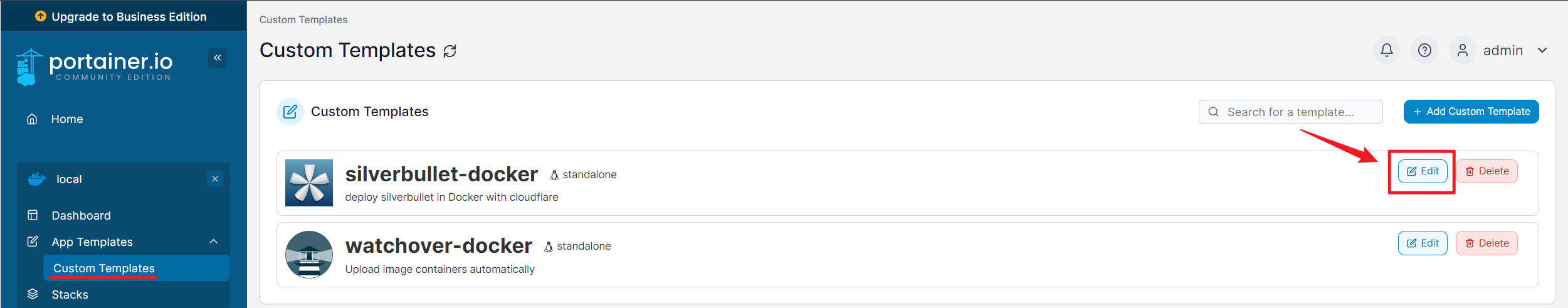Collapse the sidebar with double-chevron icon
This screenshot has height=308, width=1568.
[x=217, y=58]
